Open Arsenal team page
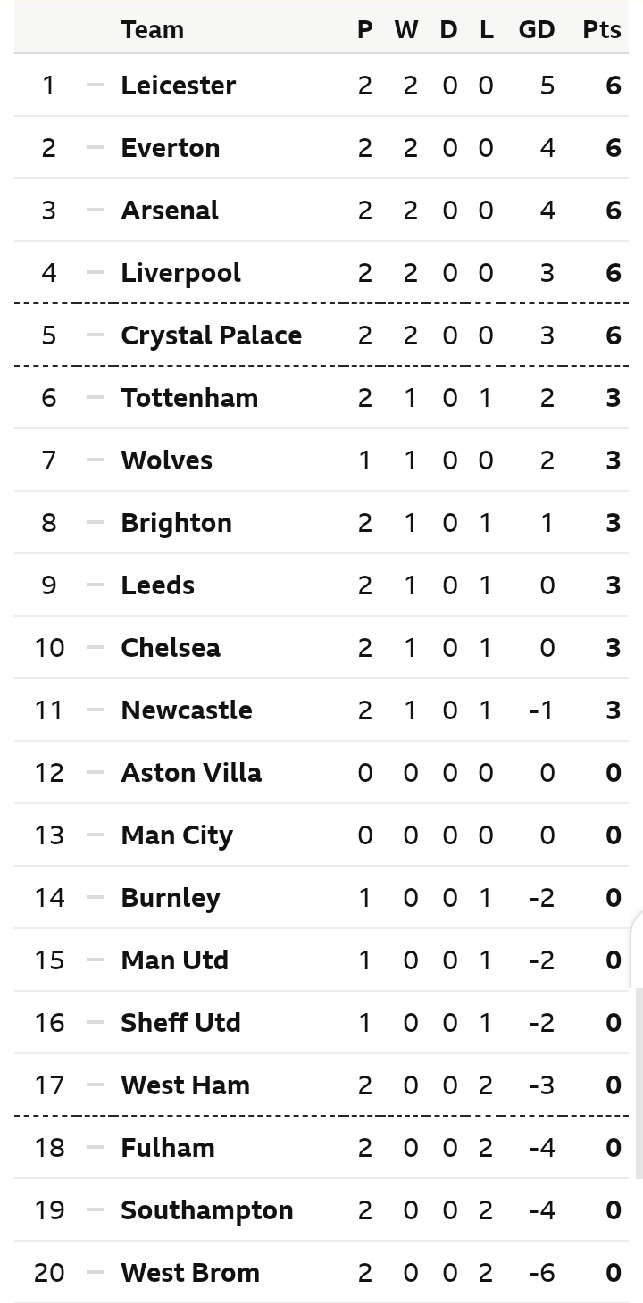 pyautogui.click(x=169, y=210)
